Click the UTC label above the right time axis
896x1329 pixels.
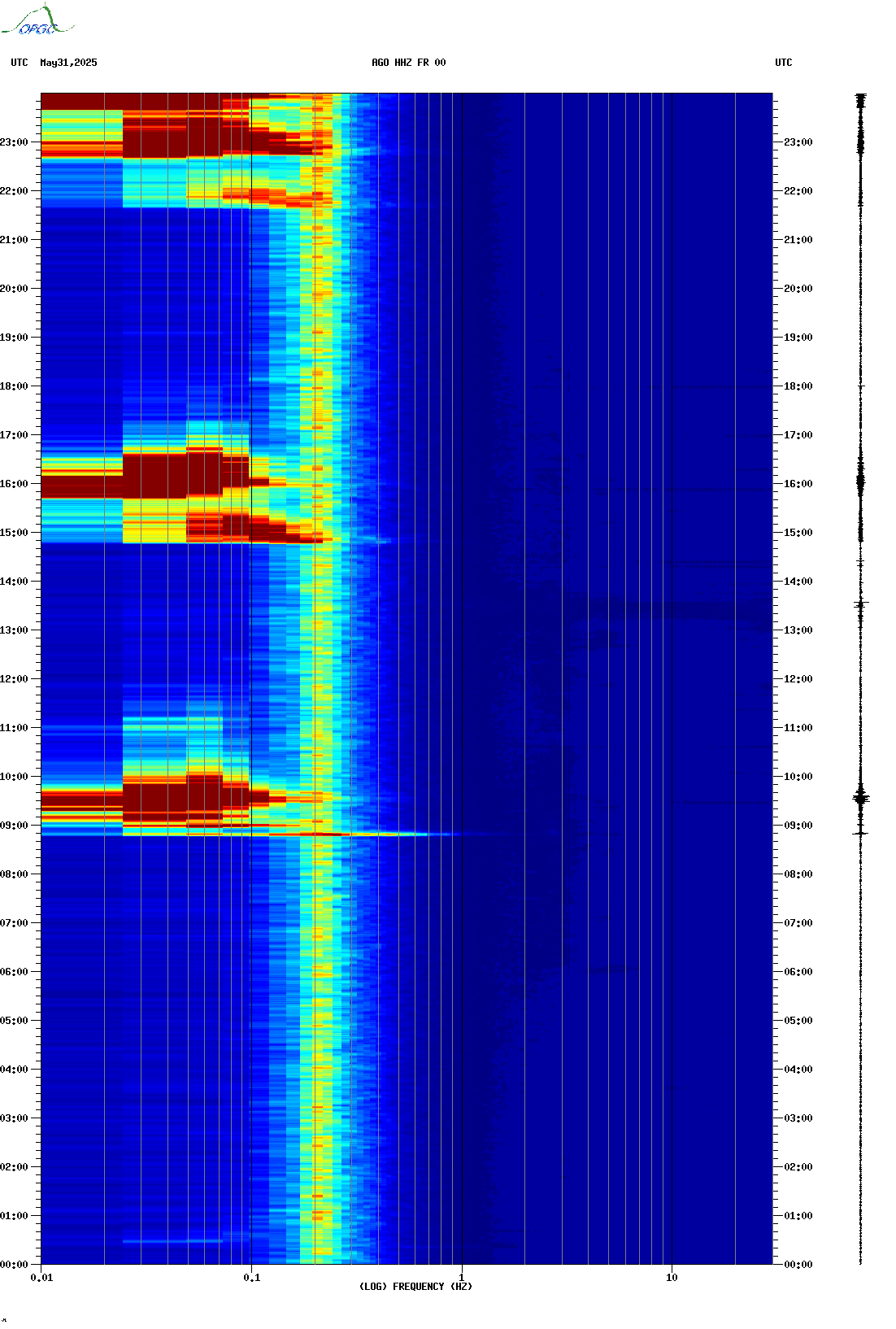784,63
